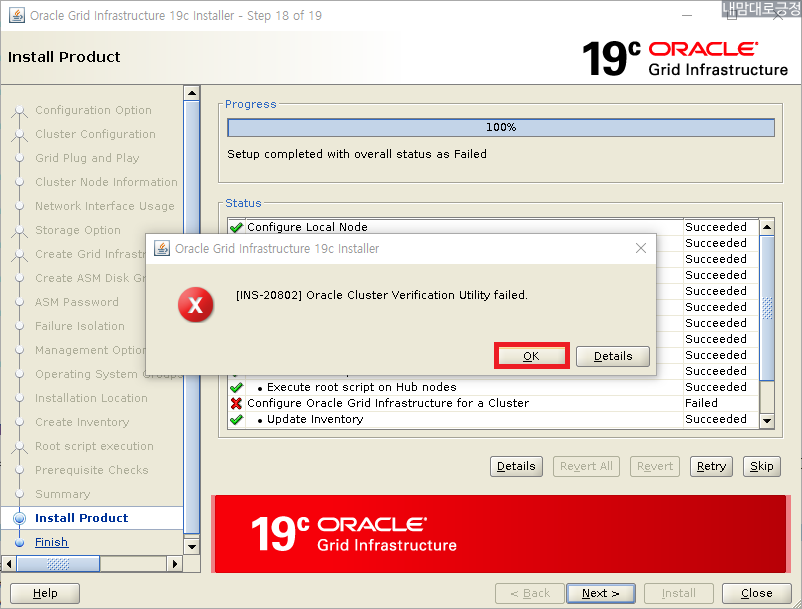The width and height of the screenshot is (802, 609).
Task: Click the Revert All button
Action: coord(586,466)
